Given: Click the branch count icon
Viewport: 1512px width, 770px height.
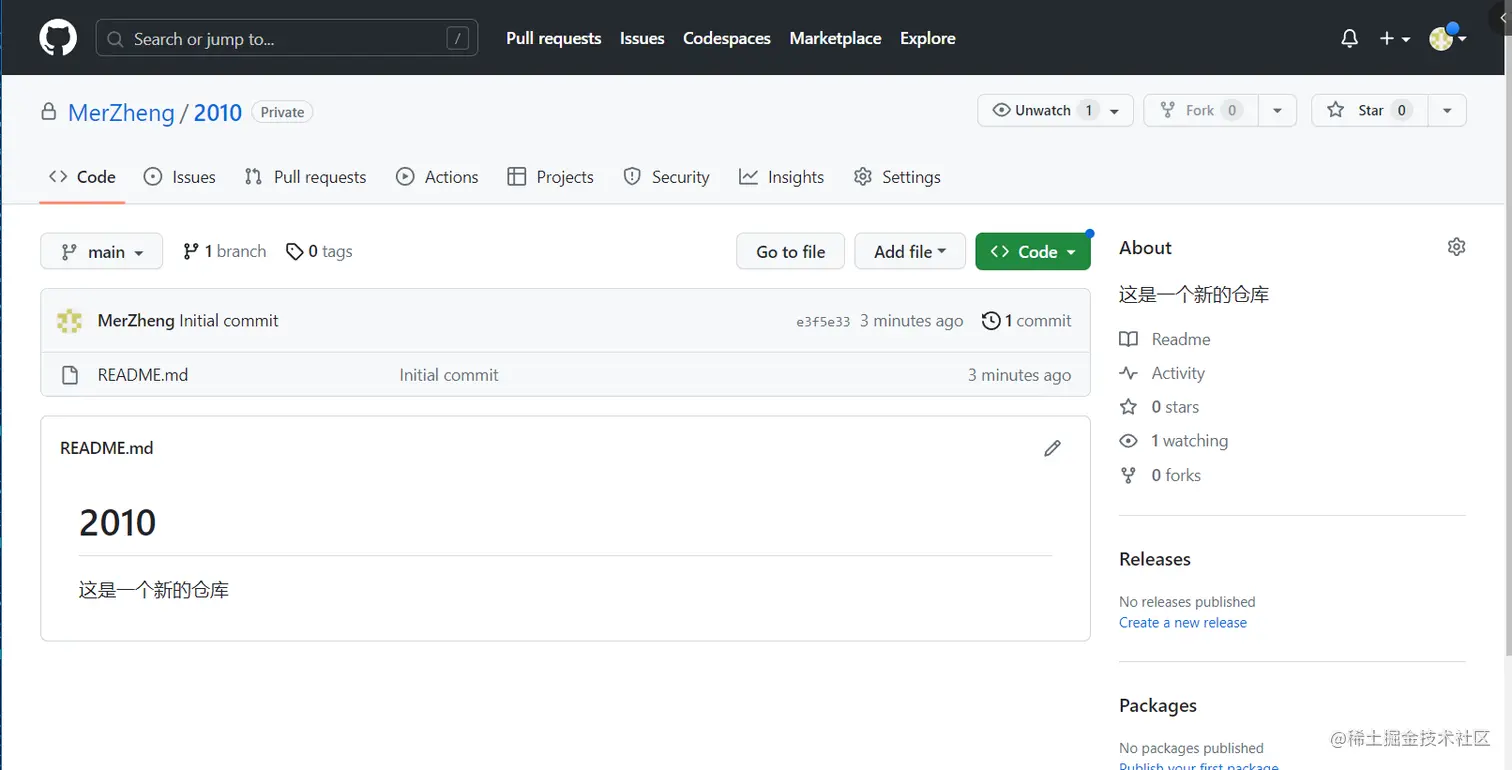Looking at the screenshot, I should pyautogui.click(x=190, y=252).
